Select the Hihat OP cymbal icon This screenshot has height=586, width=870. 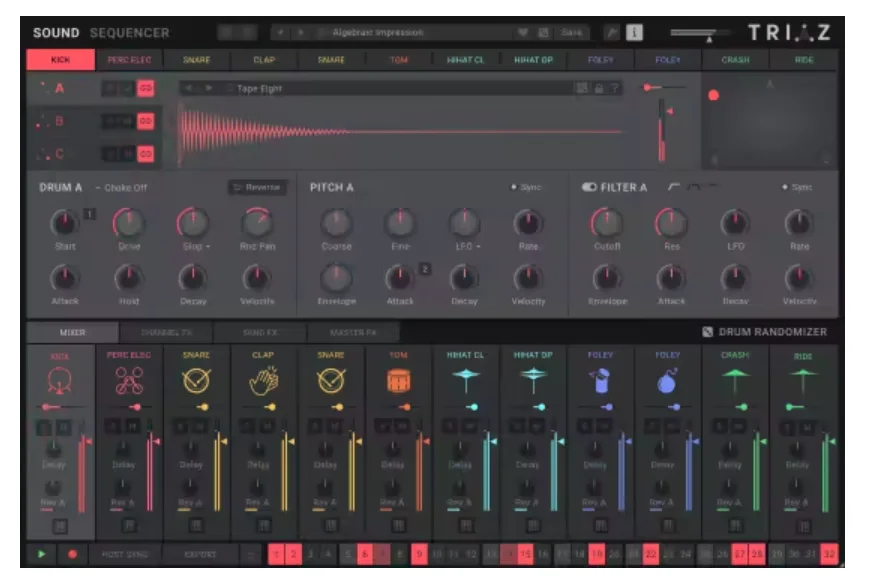(x=533, y=381)
